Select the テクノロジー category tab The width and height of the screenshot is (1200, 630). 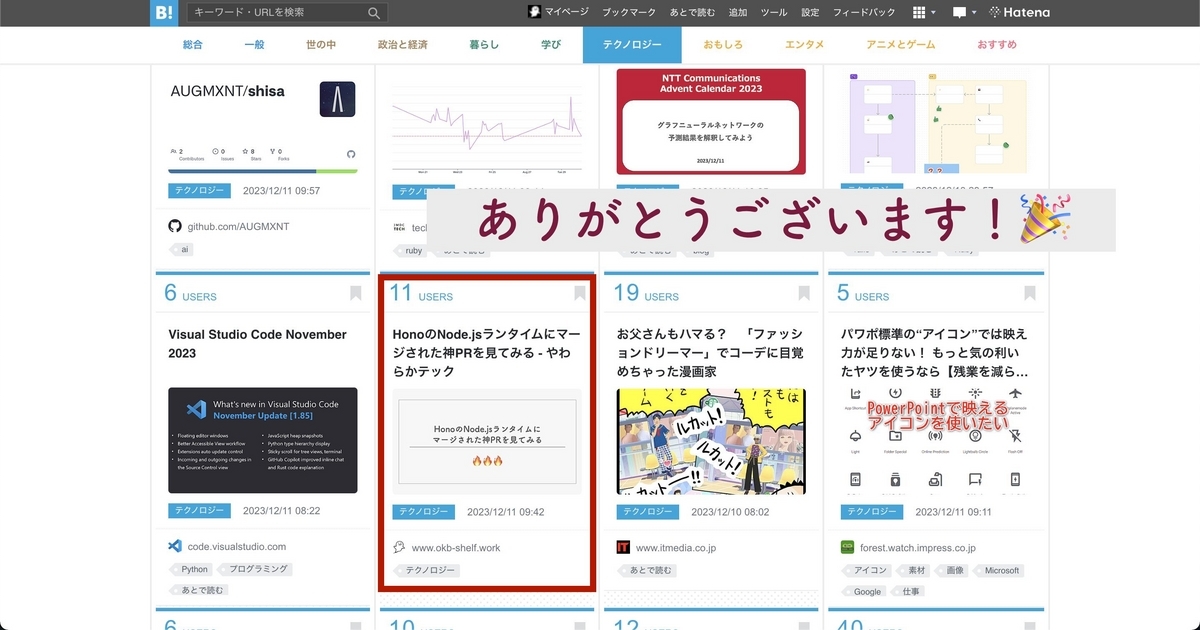pyautogui.click(x=632, y=45)
